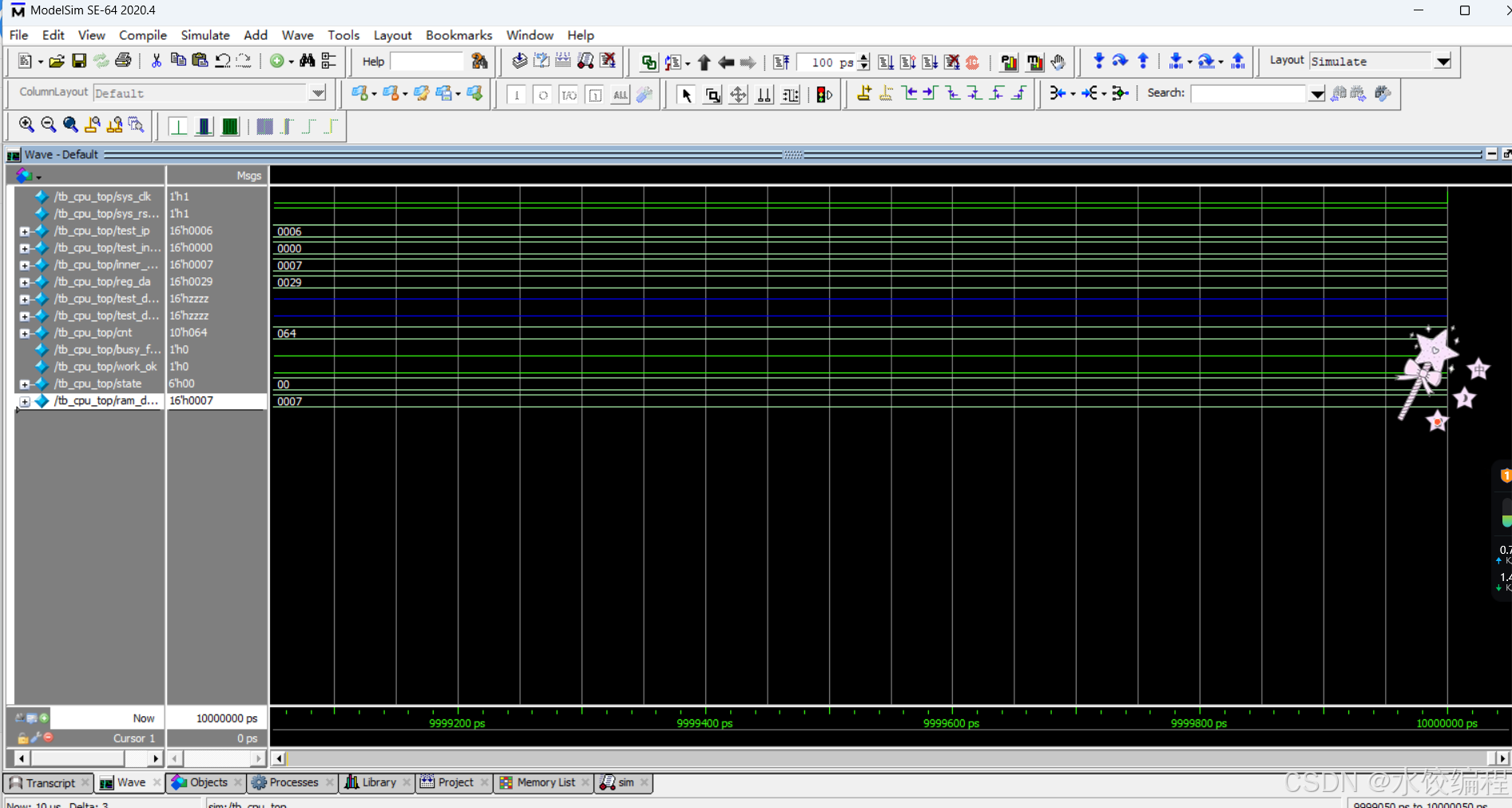Increase the run length stepper up
The width and height of the screenshot is (1512, 808).
pyautogui.click(x=863, y=58)
